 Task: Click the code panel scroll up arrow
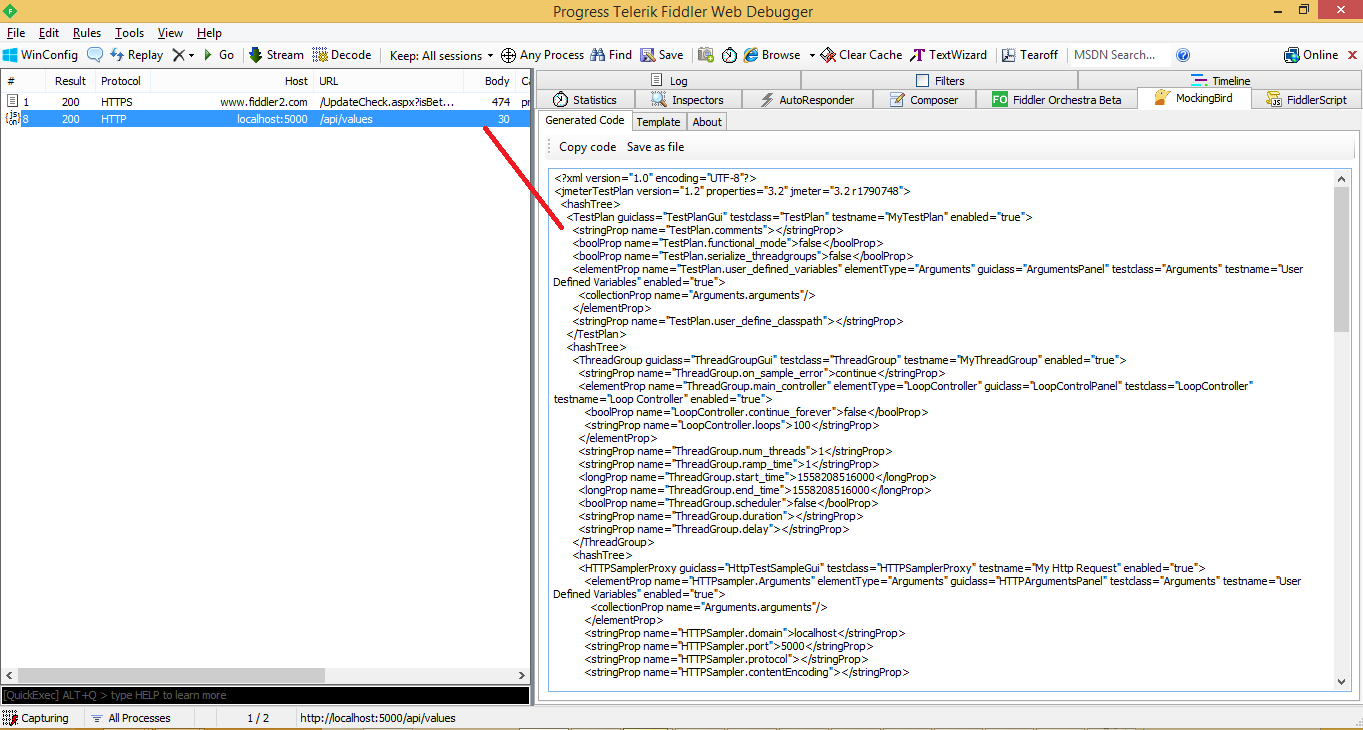(1342, 178)
